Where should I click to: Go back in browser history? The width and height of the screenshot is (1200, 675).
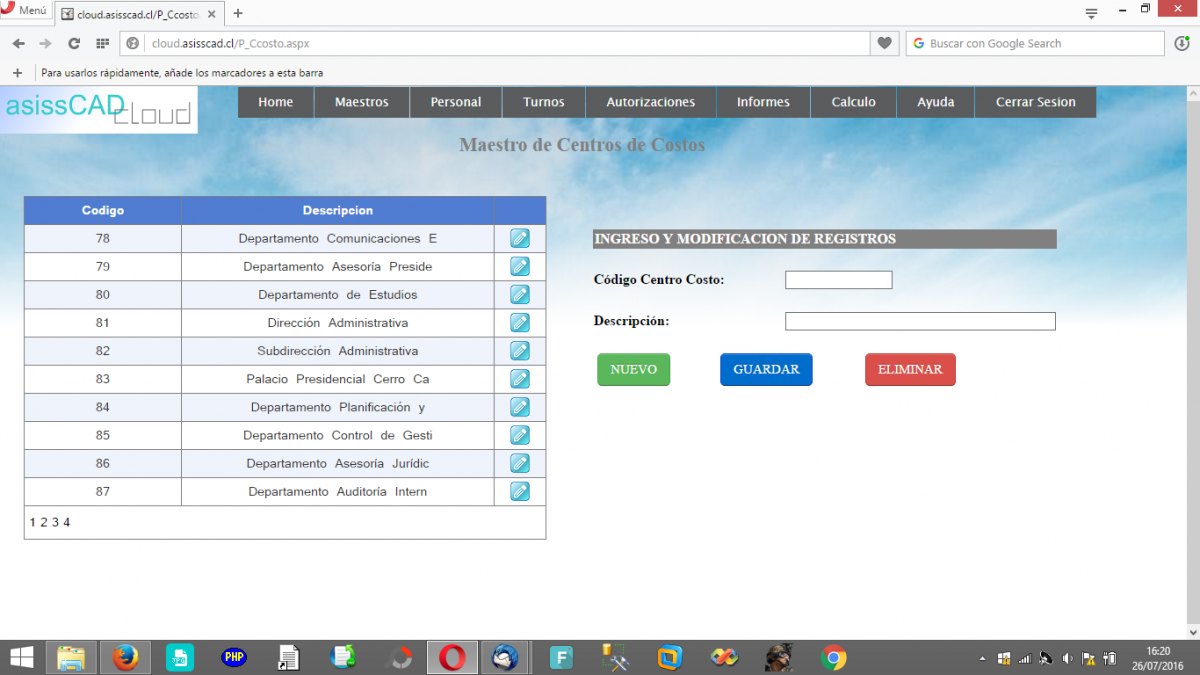pos(18,44)
